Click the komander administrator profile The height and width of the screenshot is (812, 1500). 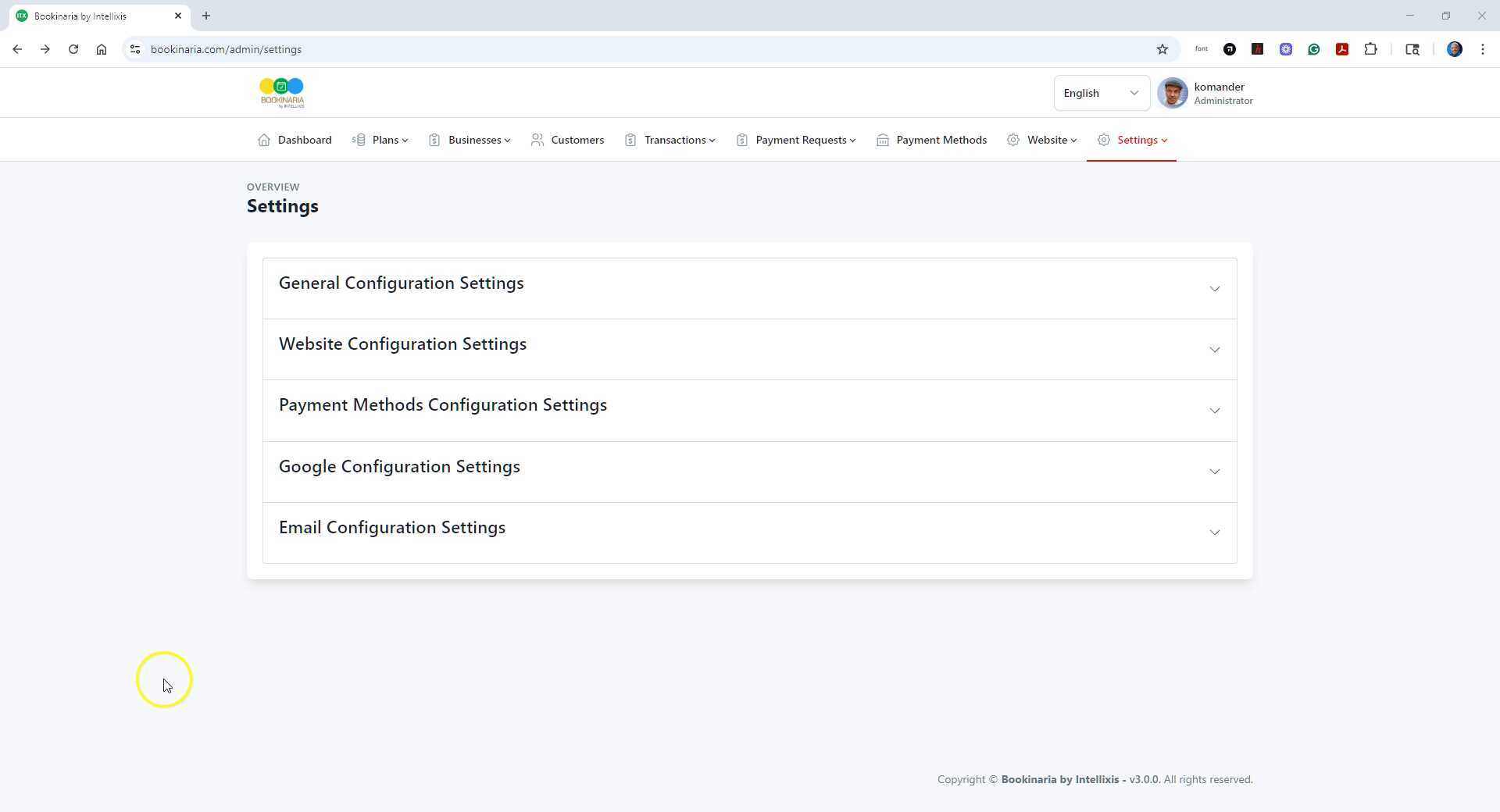(x=1205, y=92)
